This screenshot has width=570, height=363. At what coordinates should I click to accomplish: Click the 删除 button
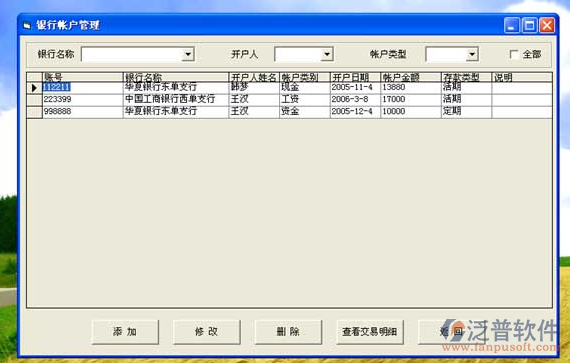point(288,332)
